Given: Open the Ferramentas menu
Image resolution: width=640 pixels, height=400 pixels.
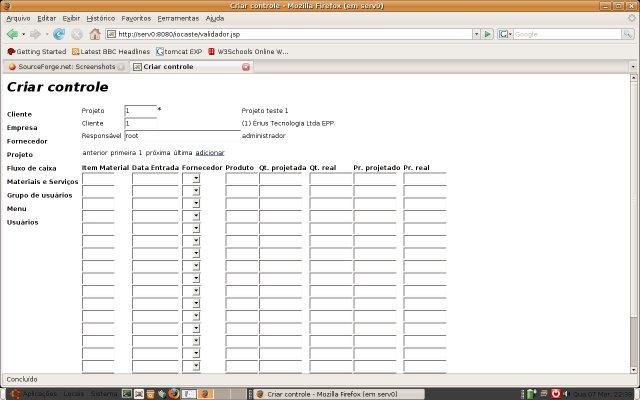Looking at the screenshot, I should coord(178,18).
